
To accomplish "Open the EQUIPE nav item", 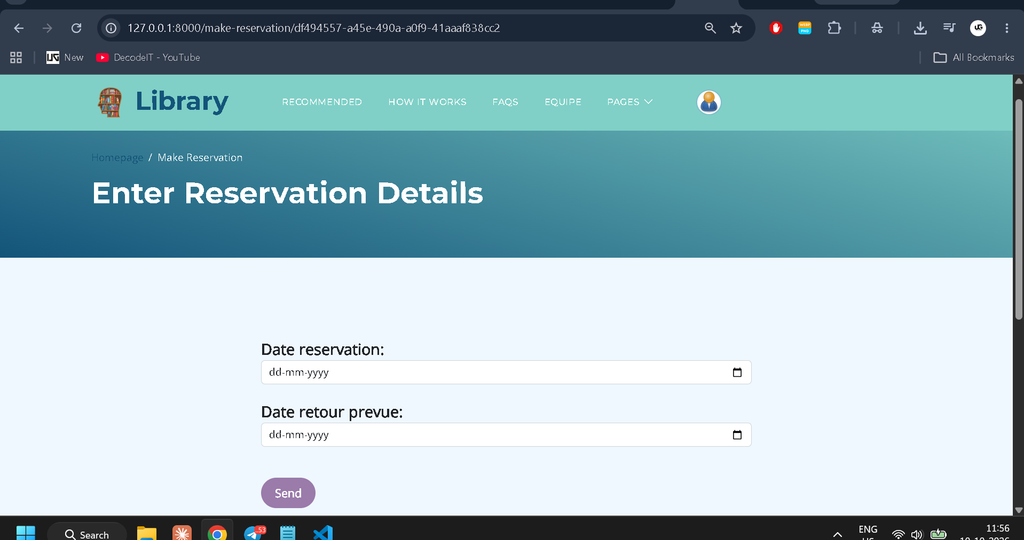I will coord(563,102).
